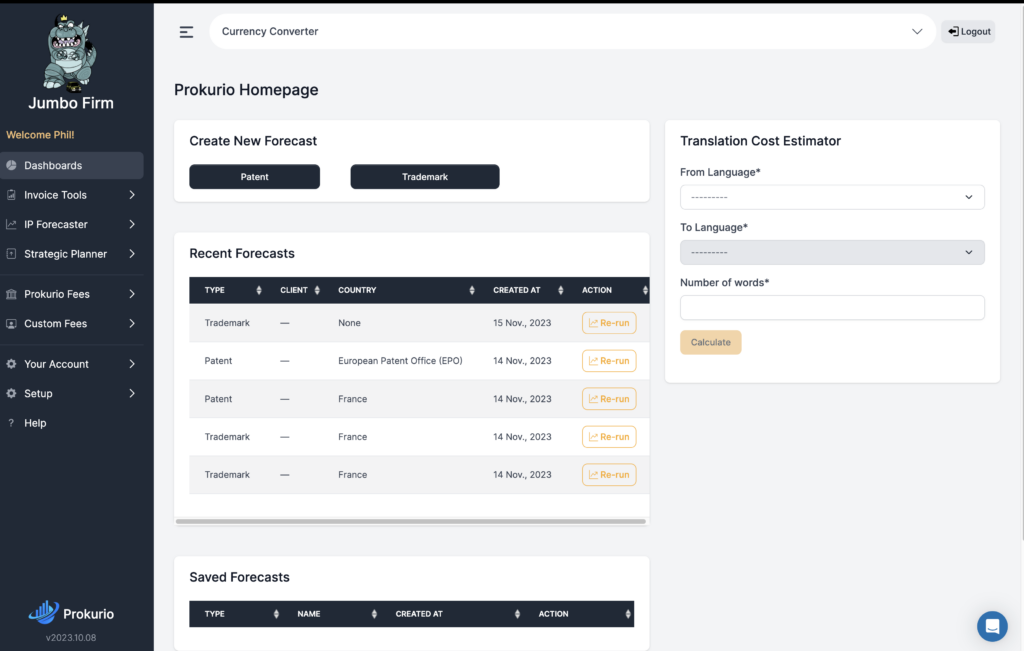The image size is (1024, 651).
Task: Click the Prokurio logo in sidebar footer
Action: click(x=71, y=612)
